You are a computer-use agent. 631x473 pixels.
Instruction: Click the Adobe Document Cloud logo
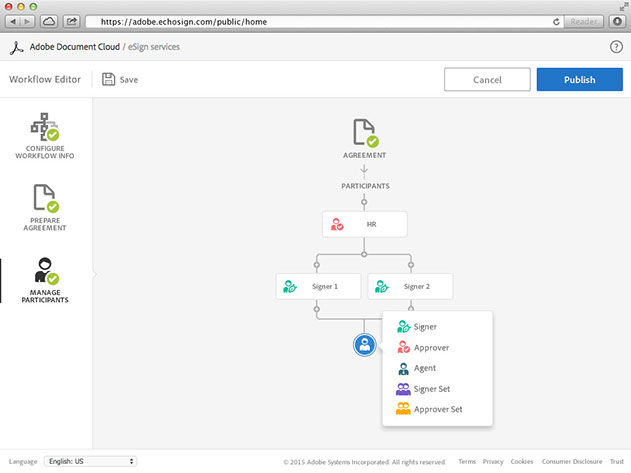pos(15,47)
